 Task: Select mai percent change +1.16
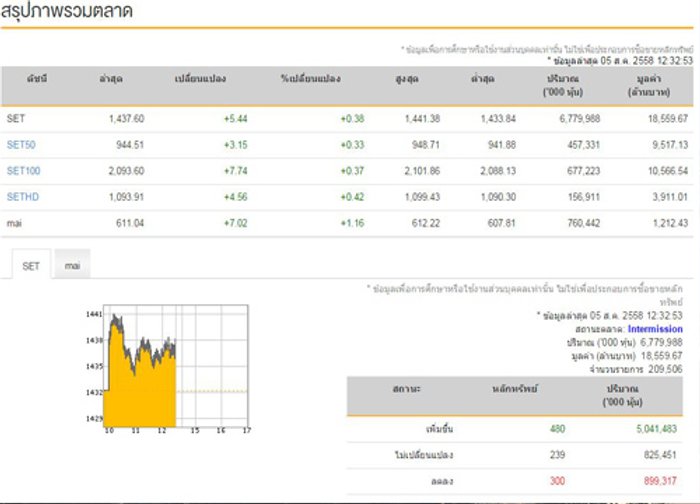pyautogui.click(x=352, y=223)
